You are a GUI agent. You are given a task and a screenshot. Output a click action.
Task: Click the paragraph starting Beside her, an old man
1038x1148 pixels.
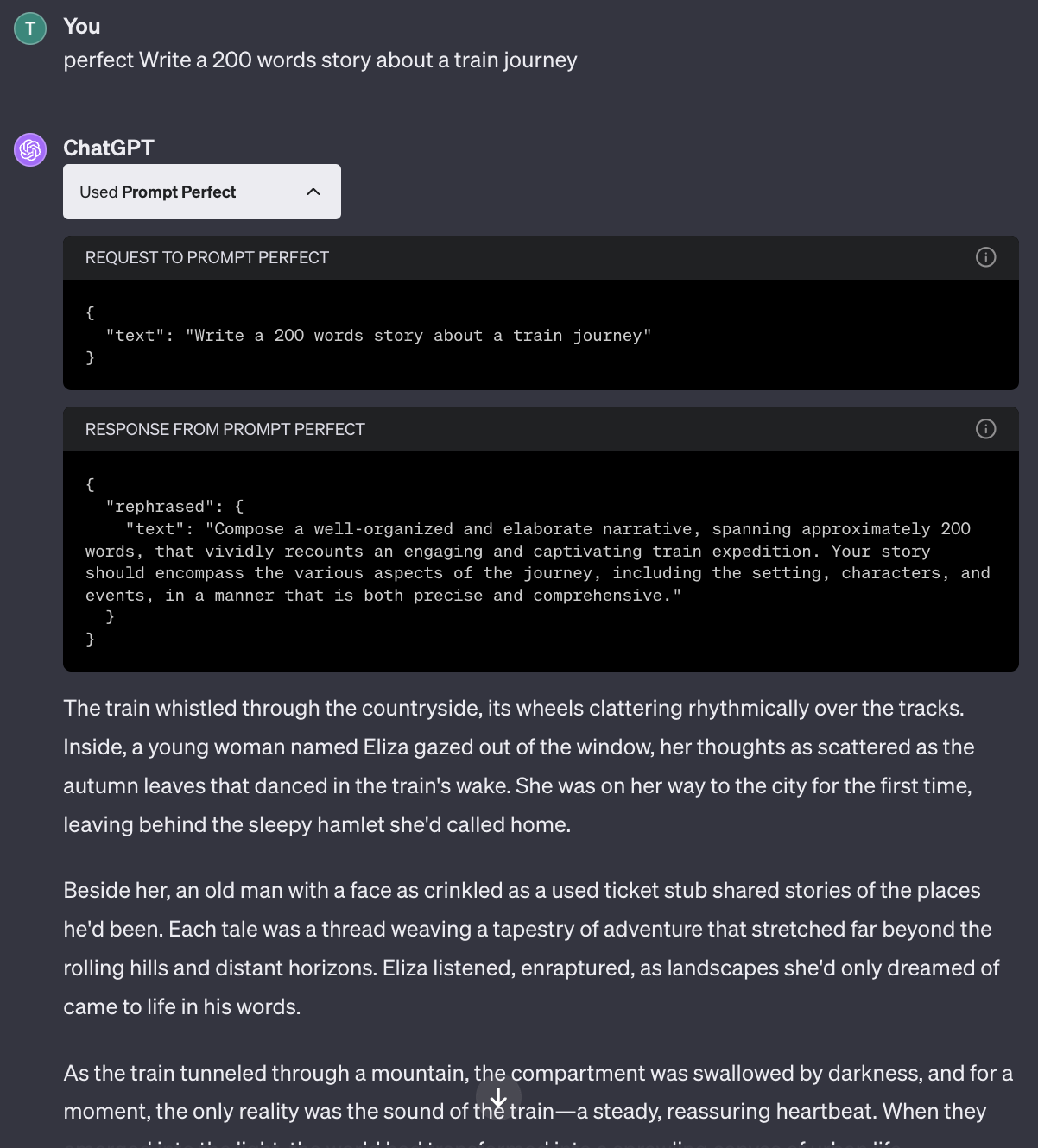(527, 949)
